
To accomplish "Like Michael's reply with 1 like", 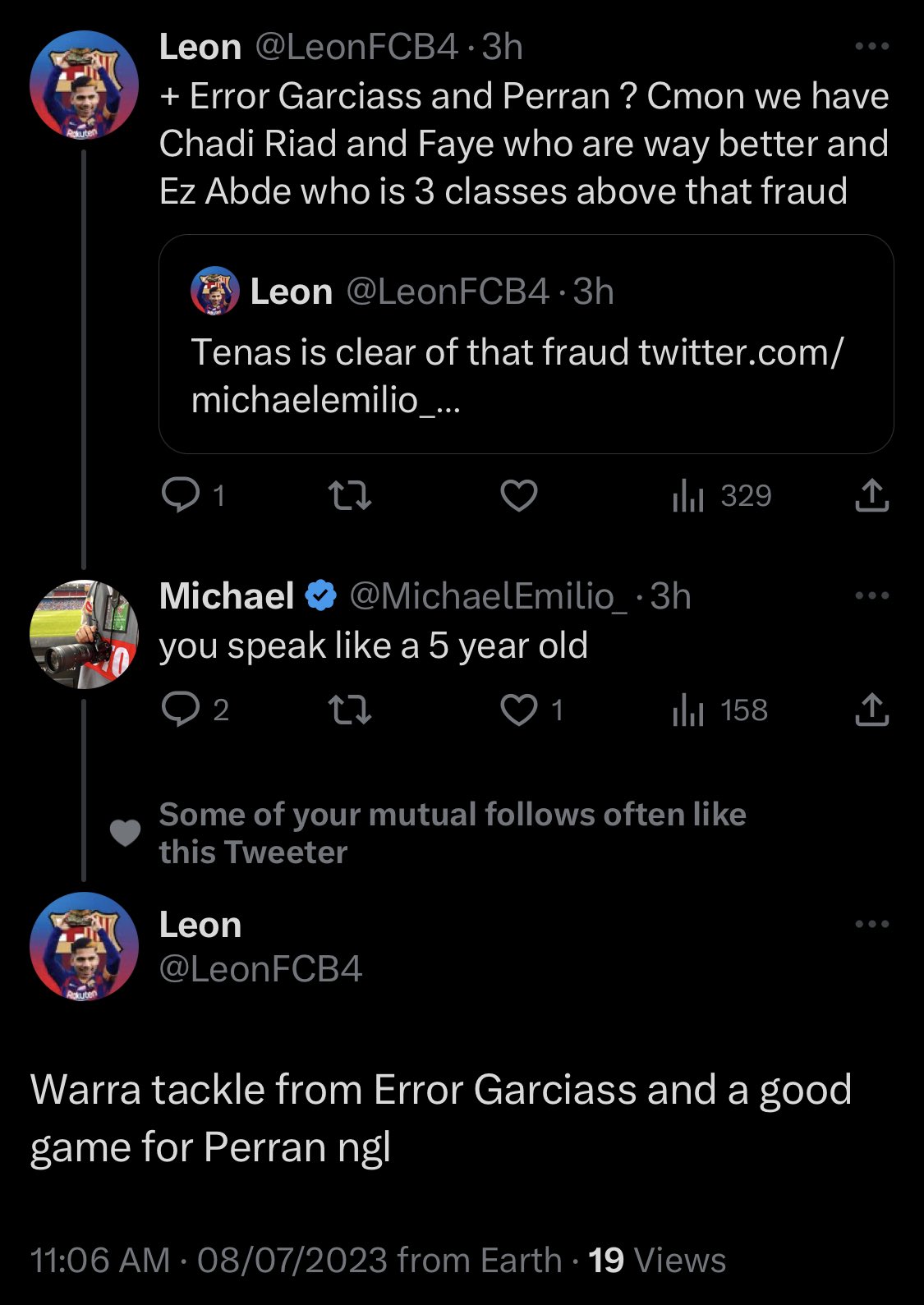I will 532,710.
